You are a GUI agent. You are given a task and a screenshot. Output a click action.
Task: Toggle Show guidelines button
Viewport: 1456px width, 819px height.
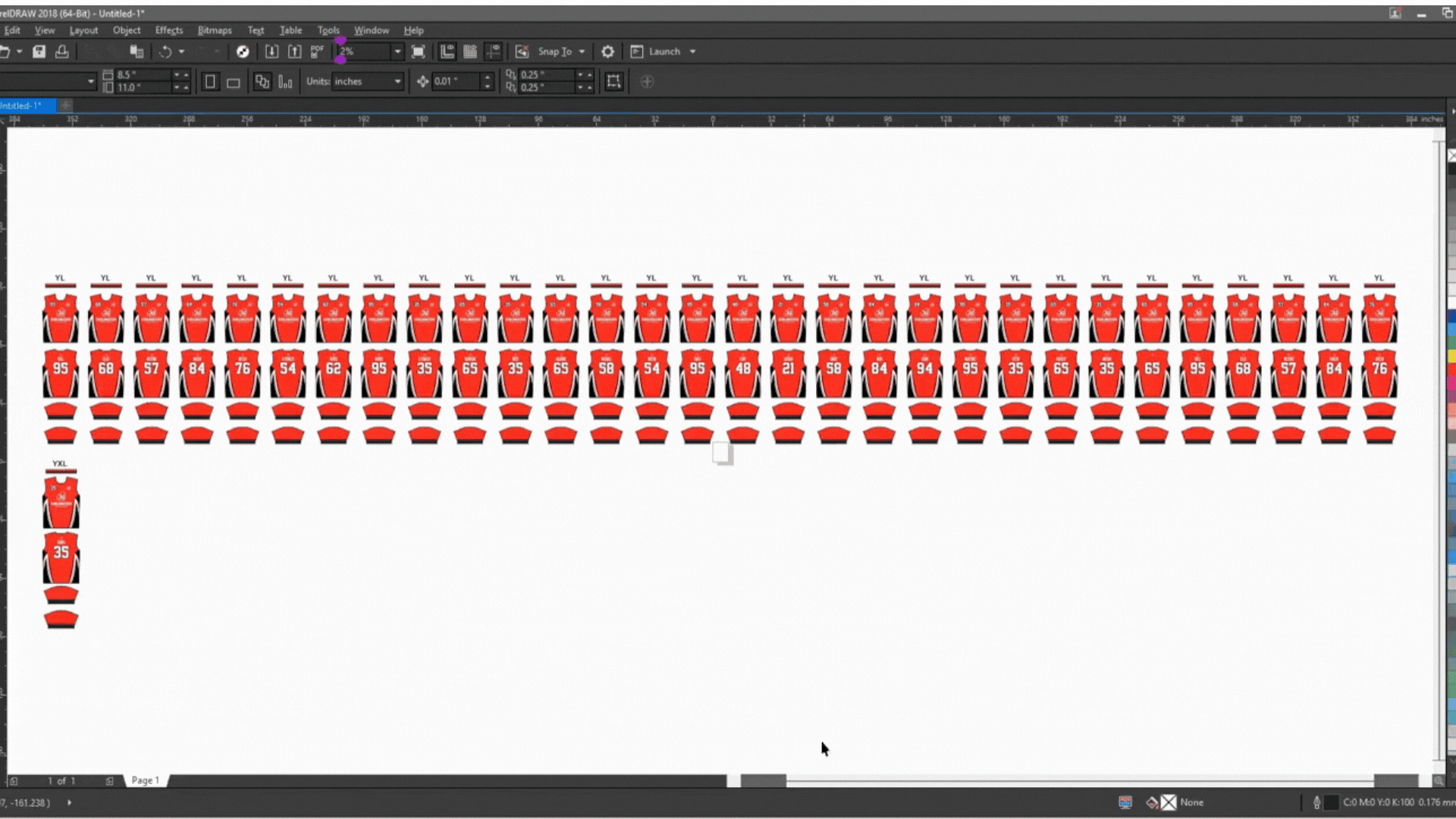pos(493,52)
